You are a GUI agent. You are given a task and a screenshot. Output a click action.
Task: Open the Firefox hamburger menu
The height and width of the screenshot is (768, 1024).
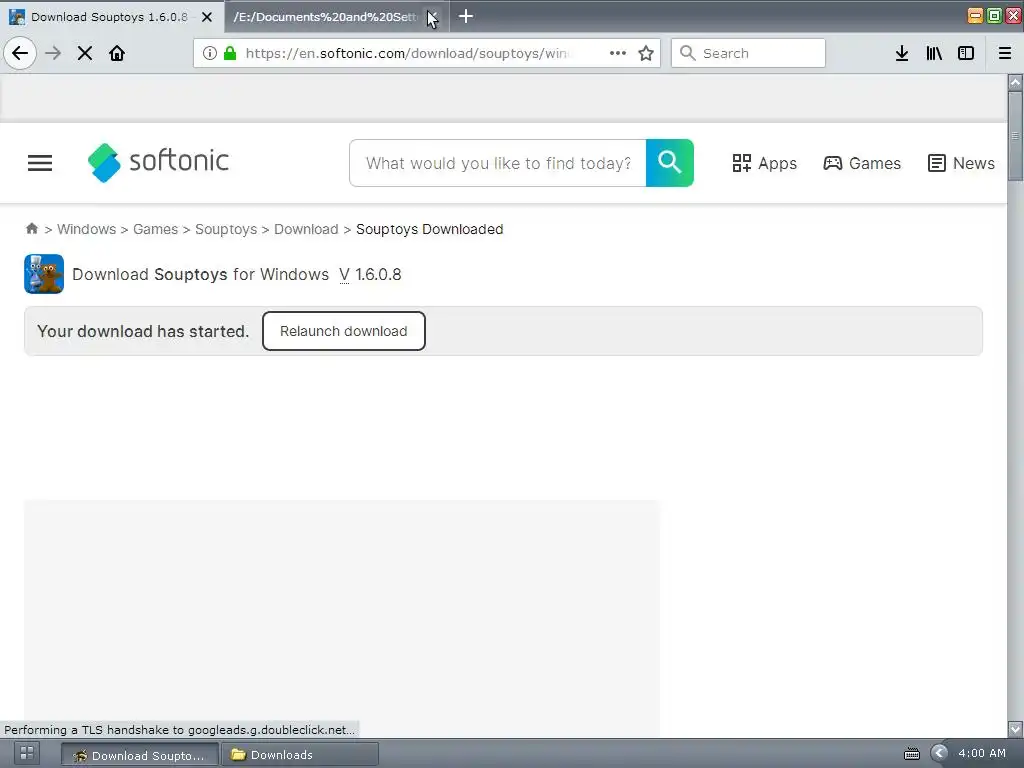click(1005, 53)
